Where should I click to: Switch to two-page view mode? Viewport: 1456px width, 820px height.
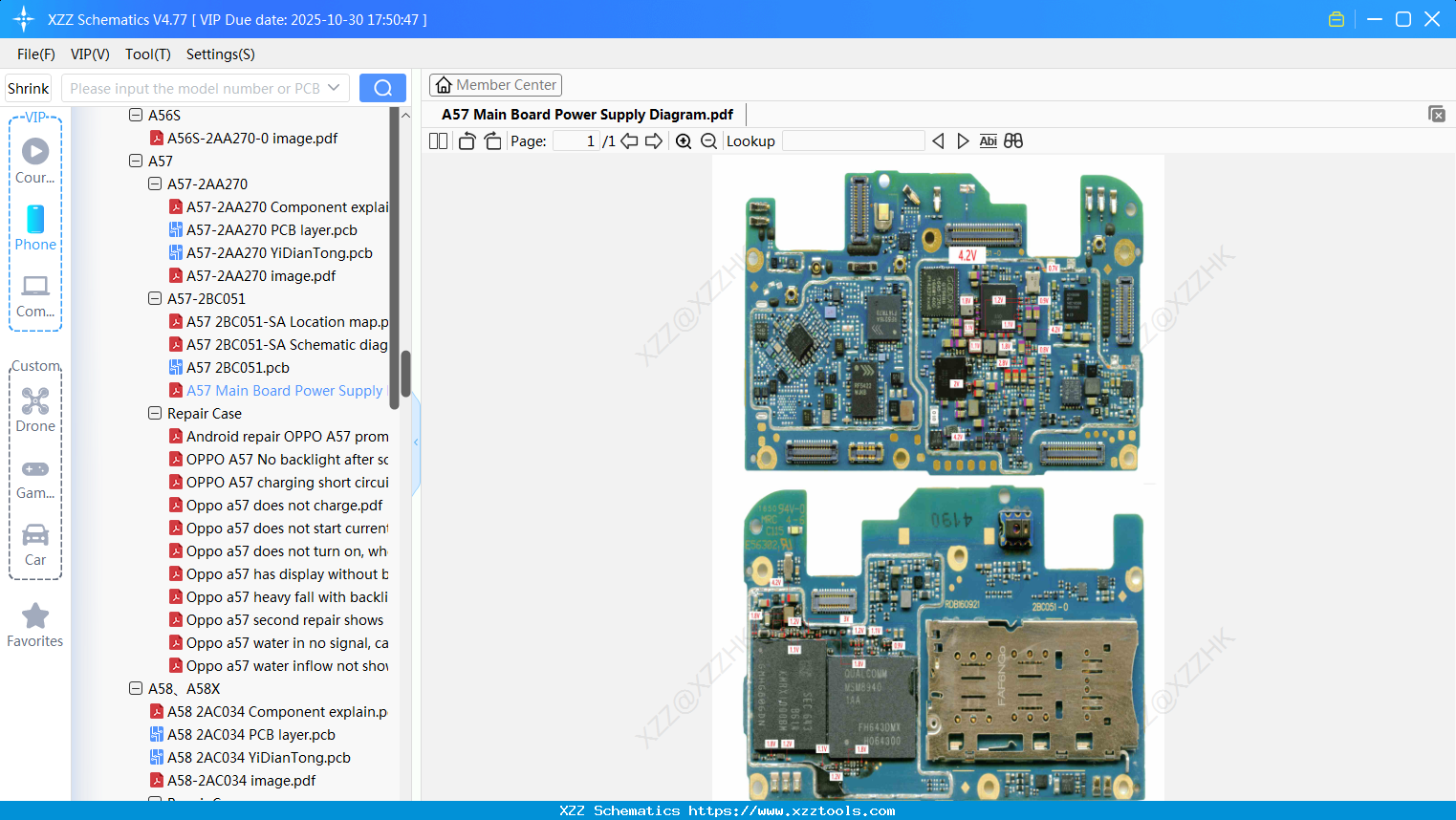pos(438,140)
